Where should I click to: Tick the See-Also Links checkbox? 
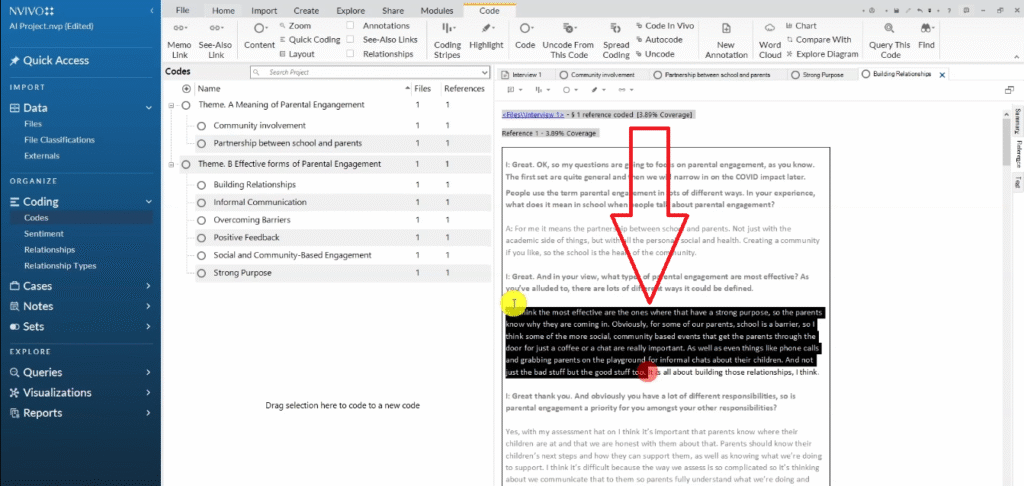[x=349, y=40]
